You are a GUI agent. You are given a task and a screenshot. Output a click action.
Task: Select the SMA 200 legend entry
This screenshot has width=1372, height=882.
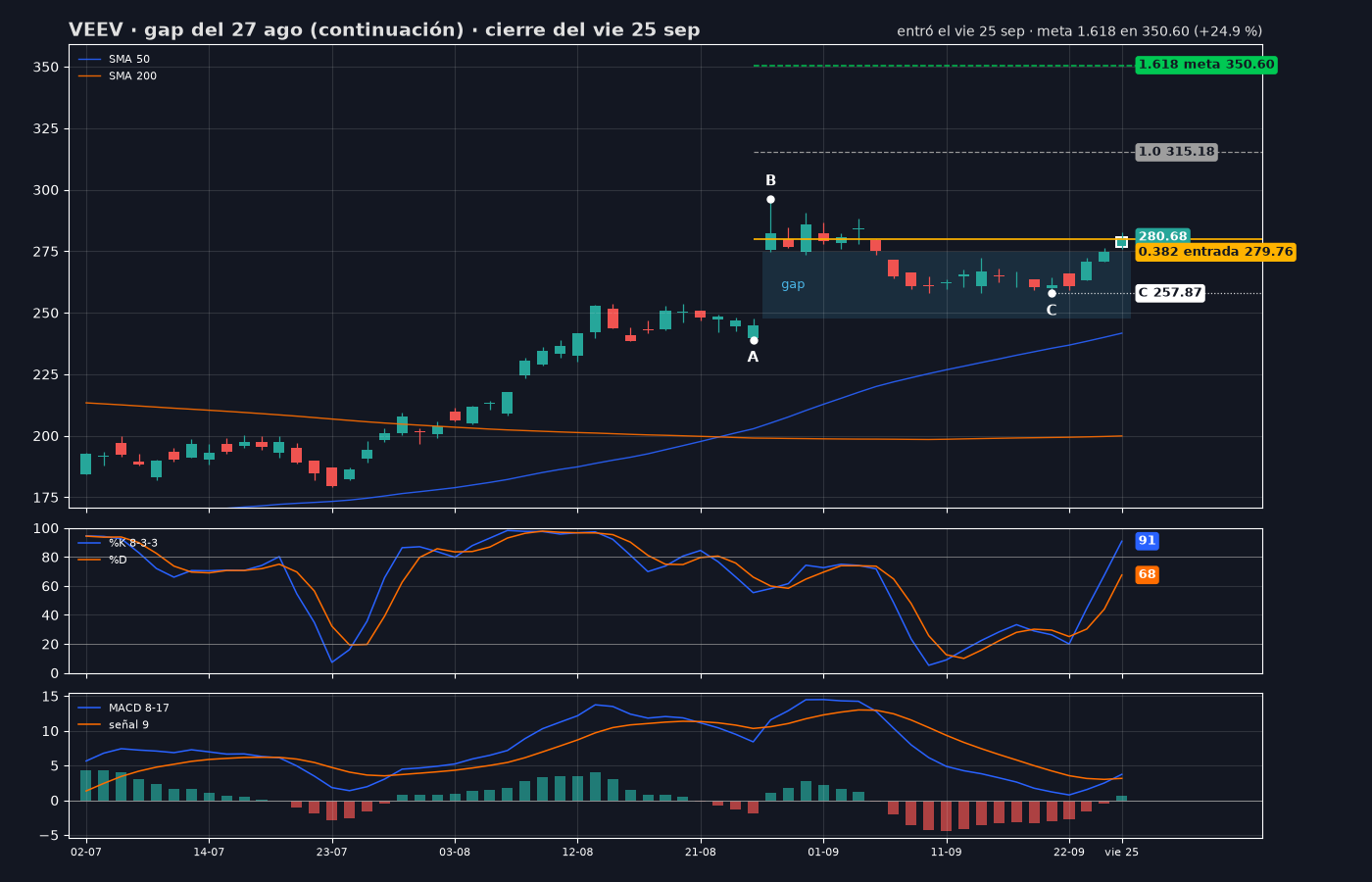[x=118, y=76]
